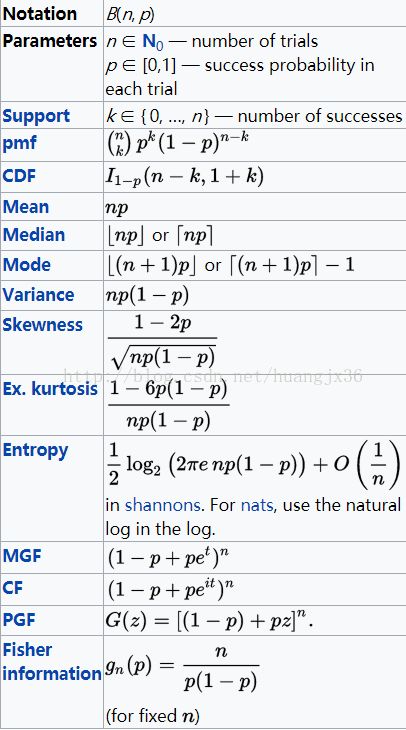Open the Support link
This screenshot has width=406, height=730.
click(x=36, y=116)
